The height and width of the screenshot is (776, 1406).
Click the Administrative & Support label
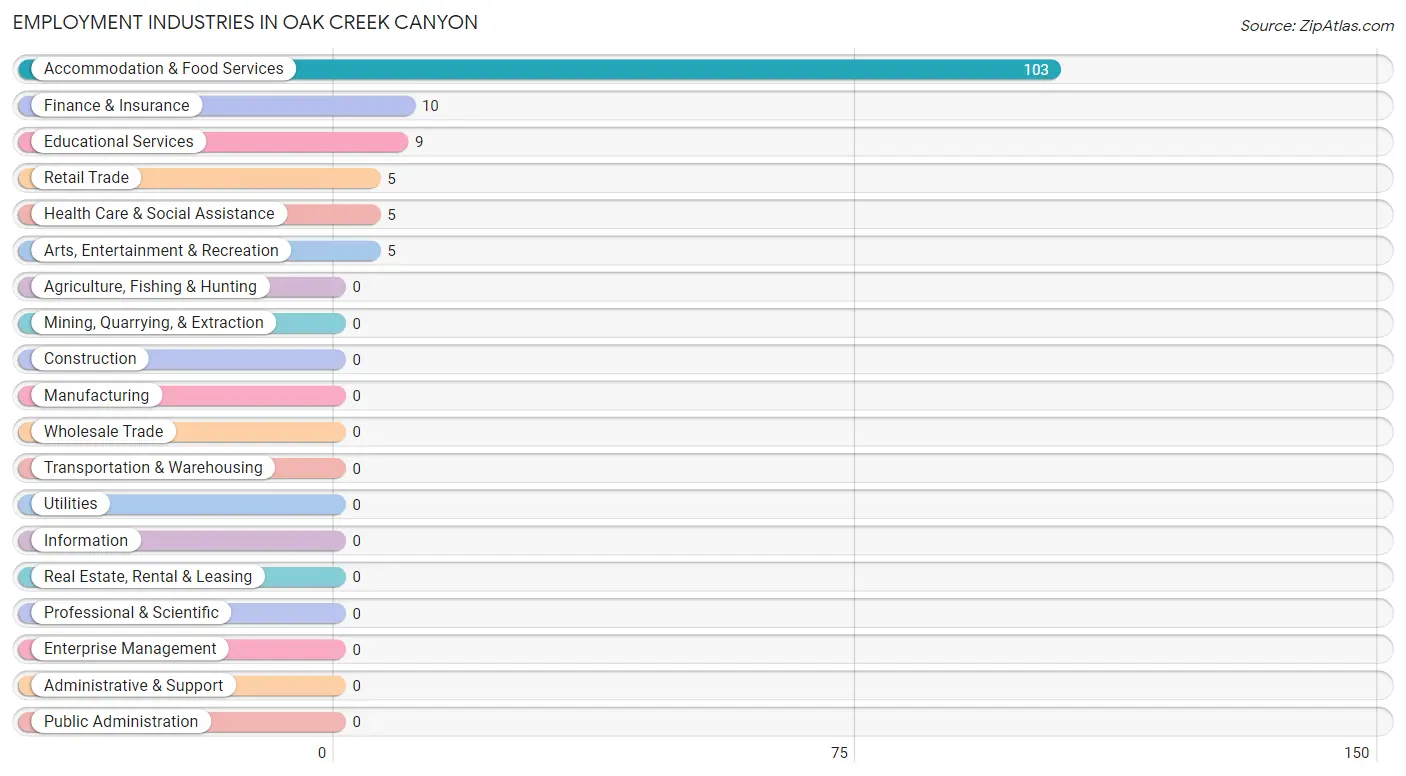[x=134, y=685]
